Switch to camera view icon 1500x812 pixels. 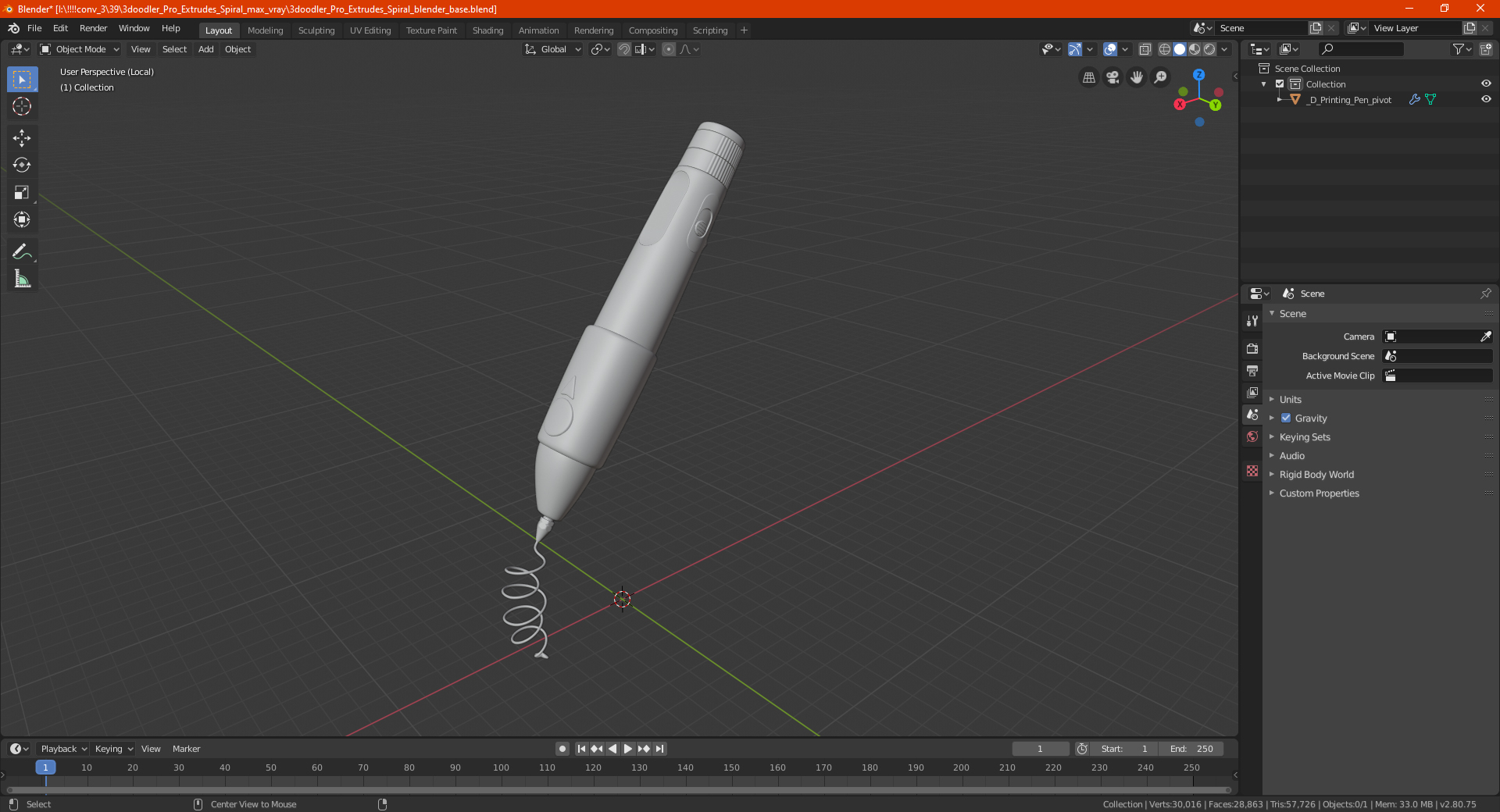tap(1112, 77)
